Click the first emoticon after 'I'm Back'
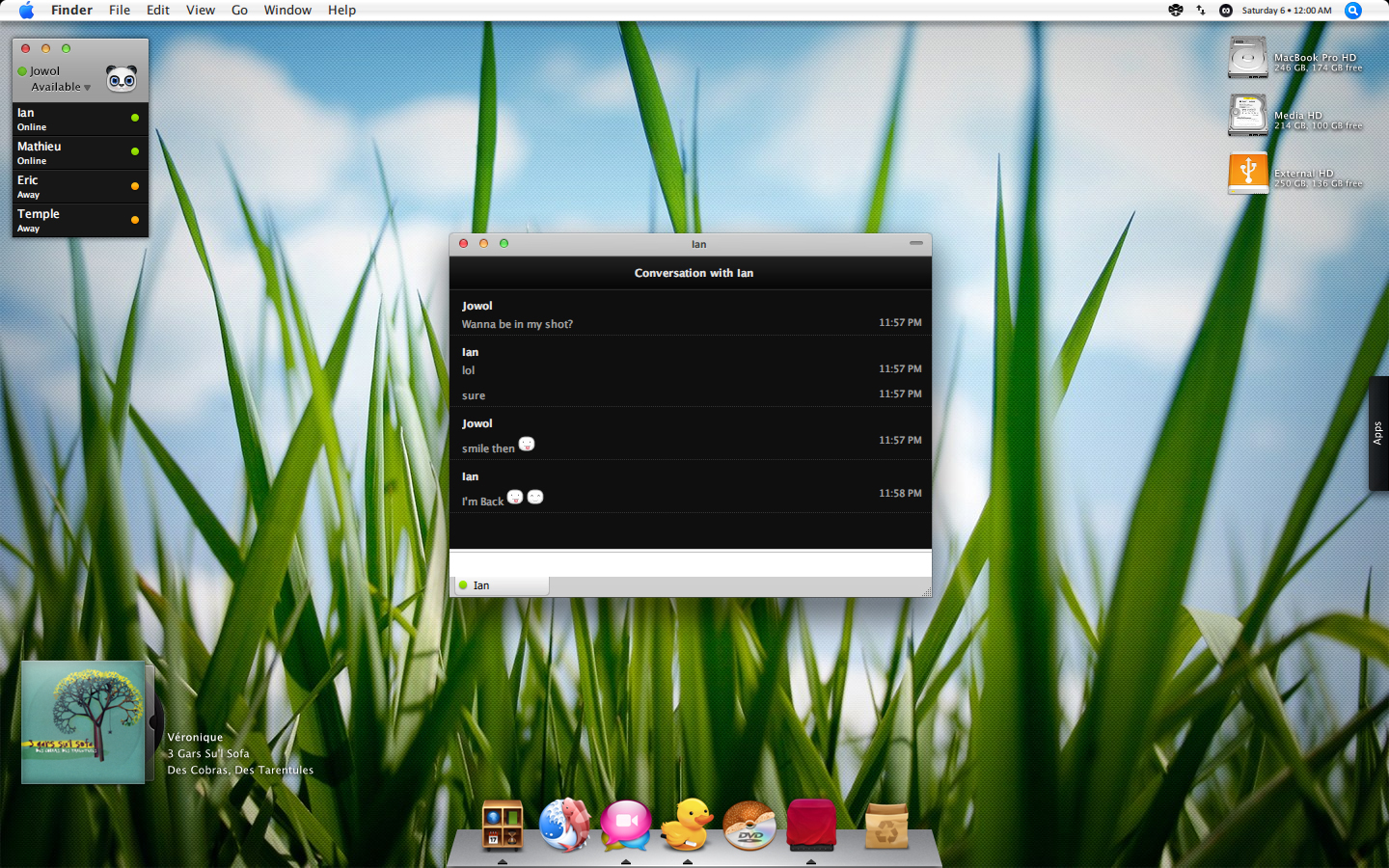This screenshot has height=868, width=1389. pyautogui.click(x=515, y=497)
